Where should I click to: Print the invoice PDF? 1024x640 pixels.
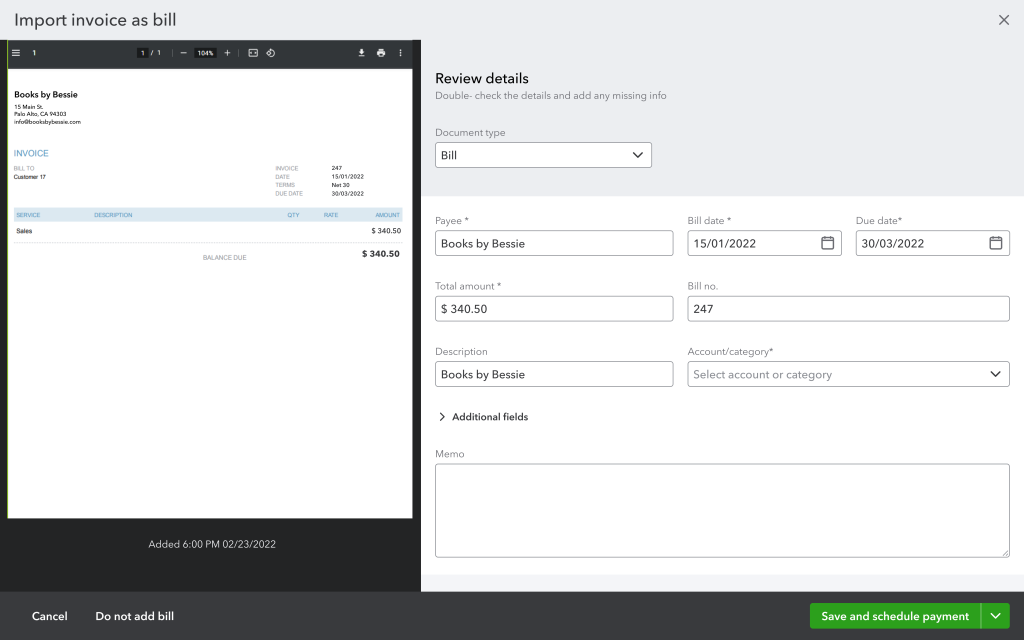[x=381, y=53]
